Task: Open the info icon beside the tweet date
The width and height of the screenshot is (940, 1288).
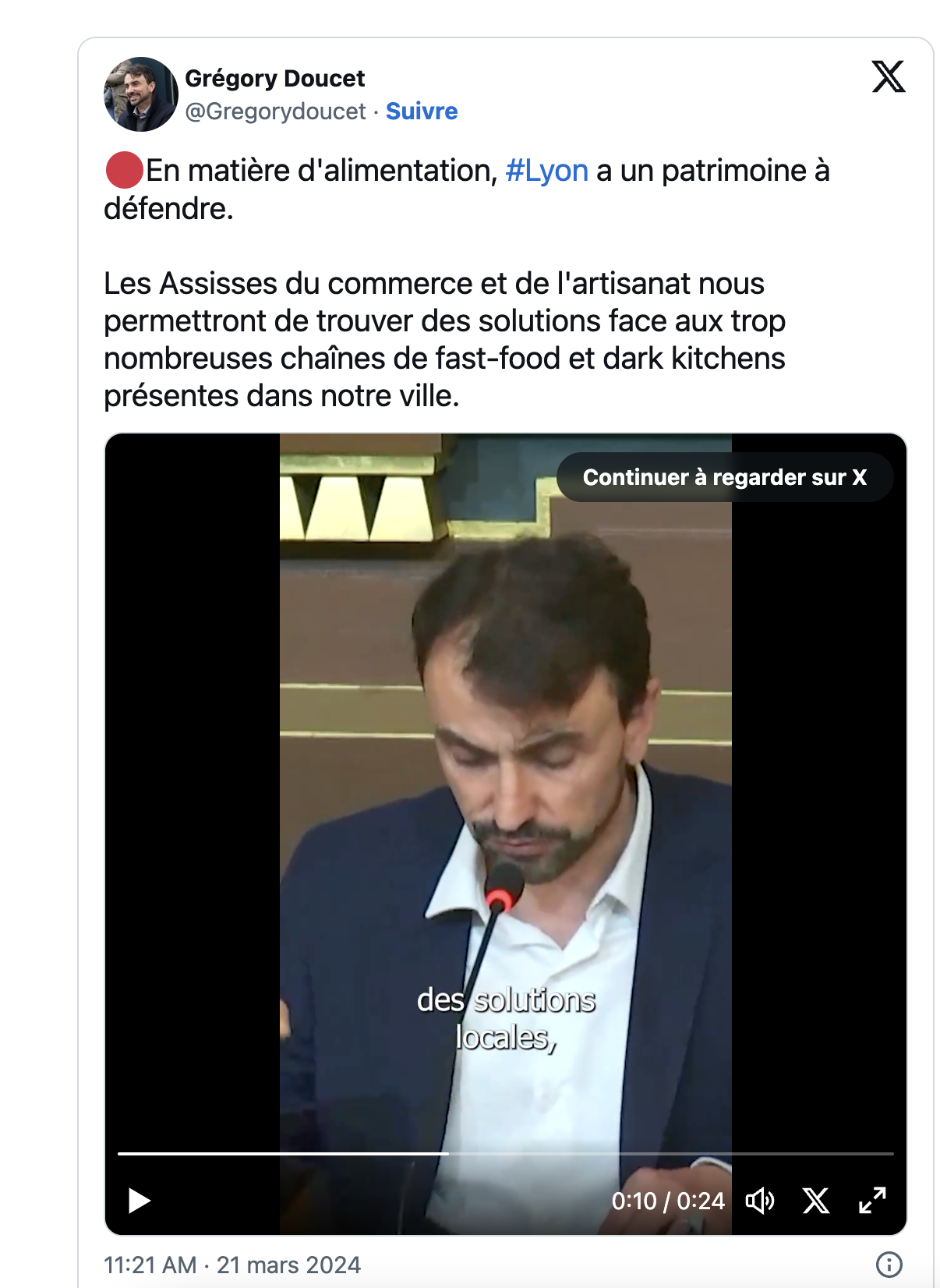Action: pos(889,1265)
